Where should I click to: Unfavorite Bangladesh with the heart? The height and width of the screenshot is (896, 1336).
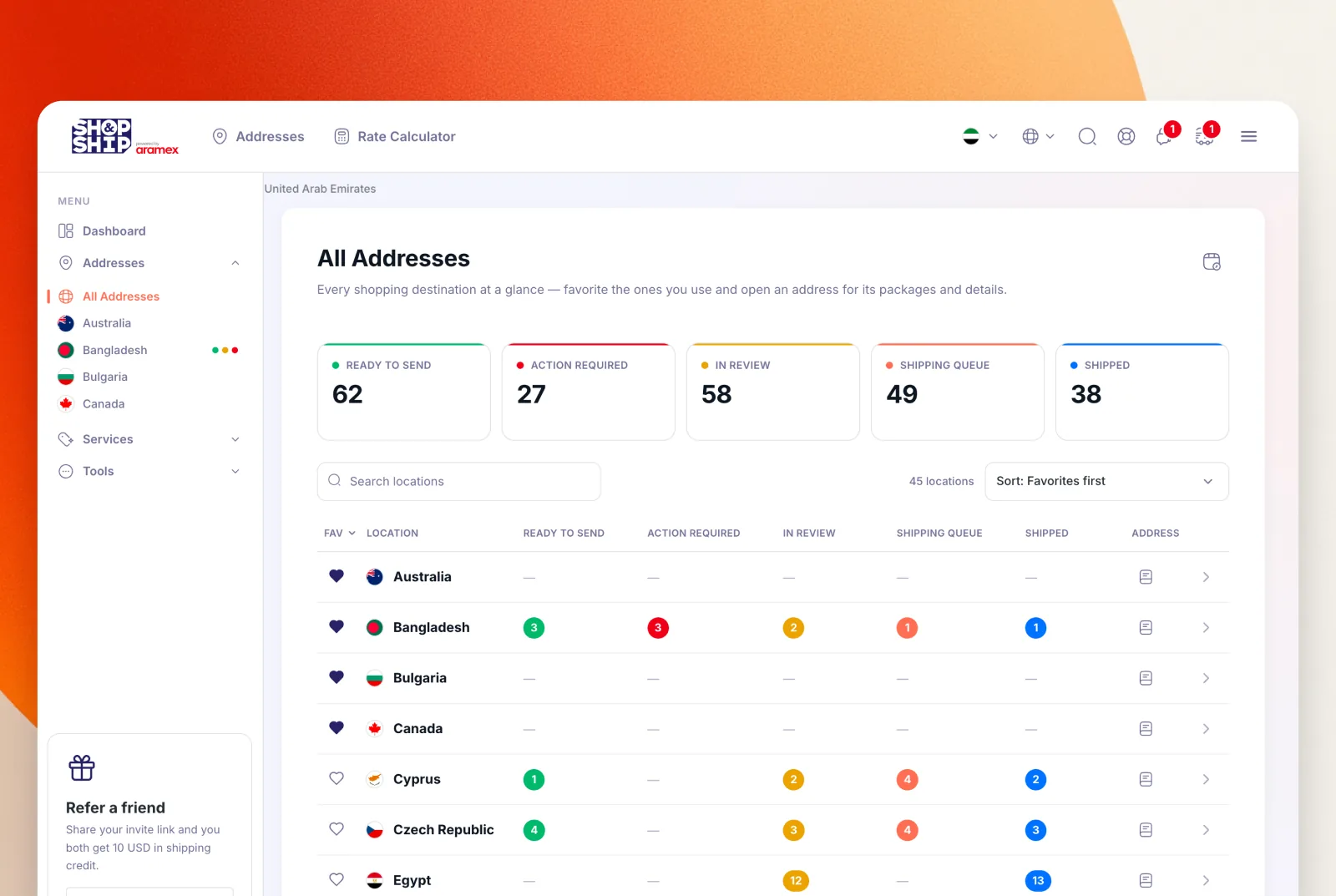[337, 626]
